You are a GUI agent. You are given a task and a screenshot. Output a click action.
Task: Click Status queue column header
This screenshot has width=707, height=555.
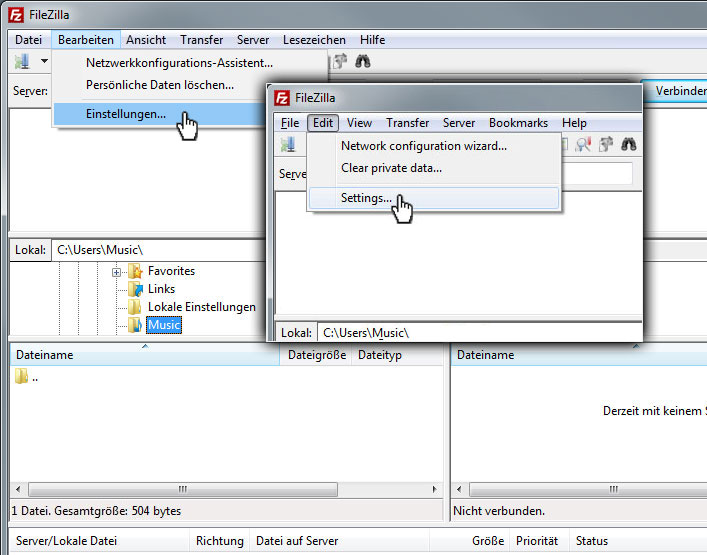(638, 541)
